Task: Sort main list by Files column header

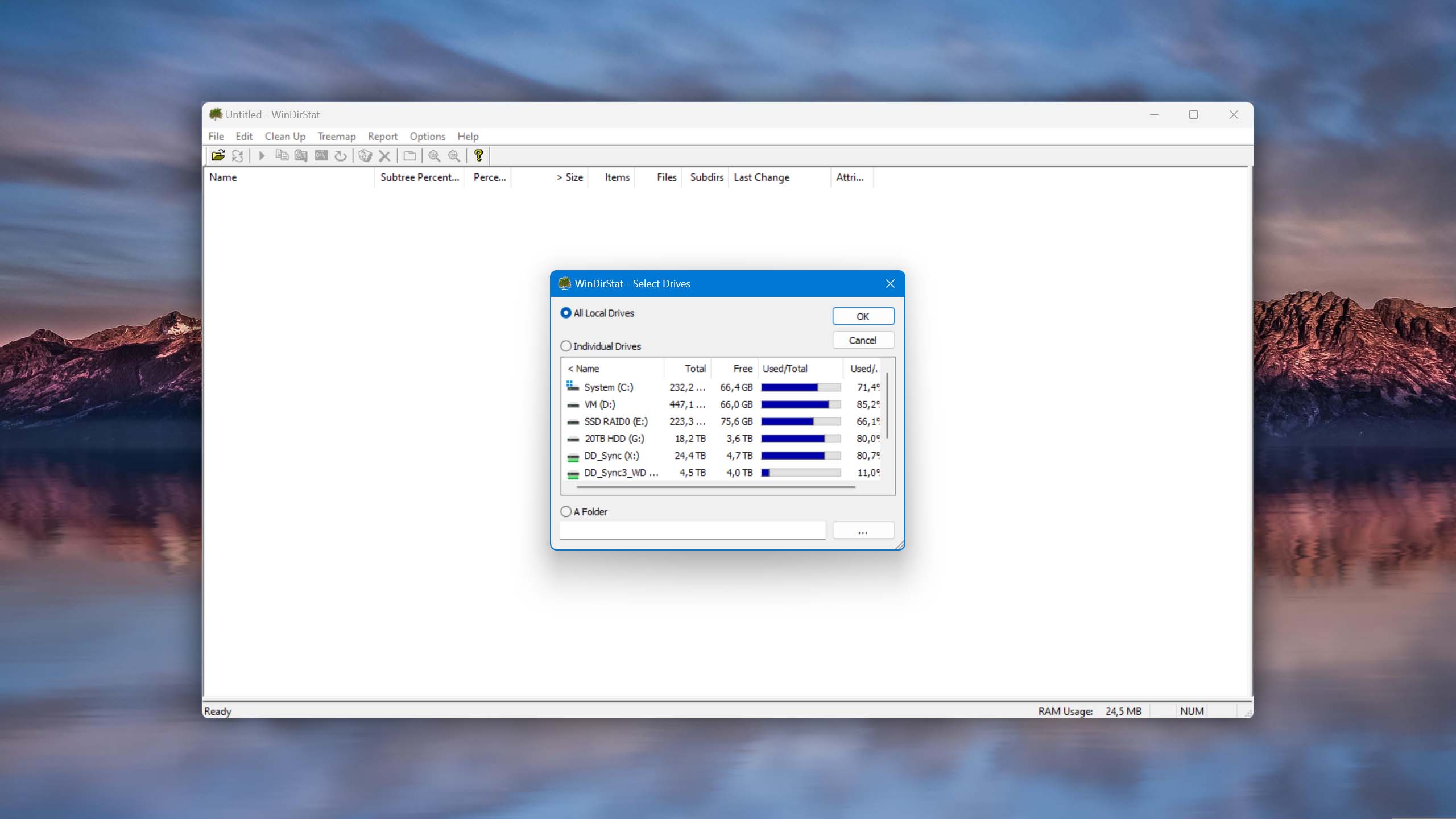Action: pyautogui.click(x=659, y=177)
